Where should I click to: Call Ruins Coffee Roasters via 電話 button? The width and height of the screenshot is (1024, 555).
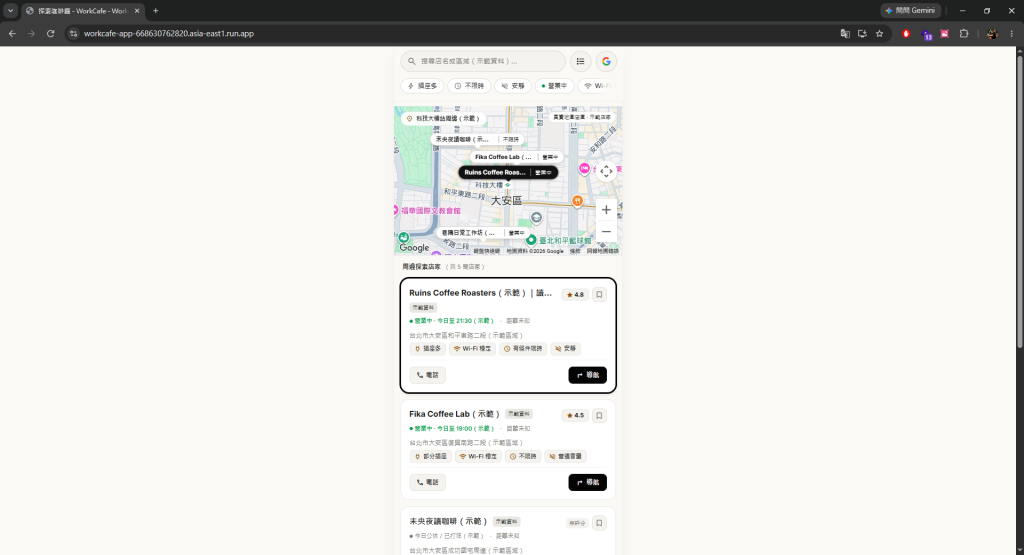[x=428, y=375]
